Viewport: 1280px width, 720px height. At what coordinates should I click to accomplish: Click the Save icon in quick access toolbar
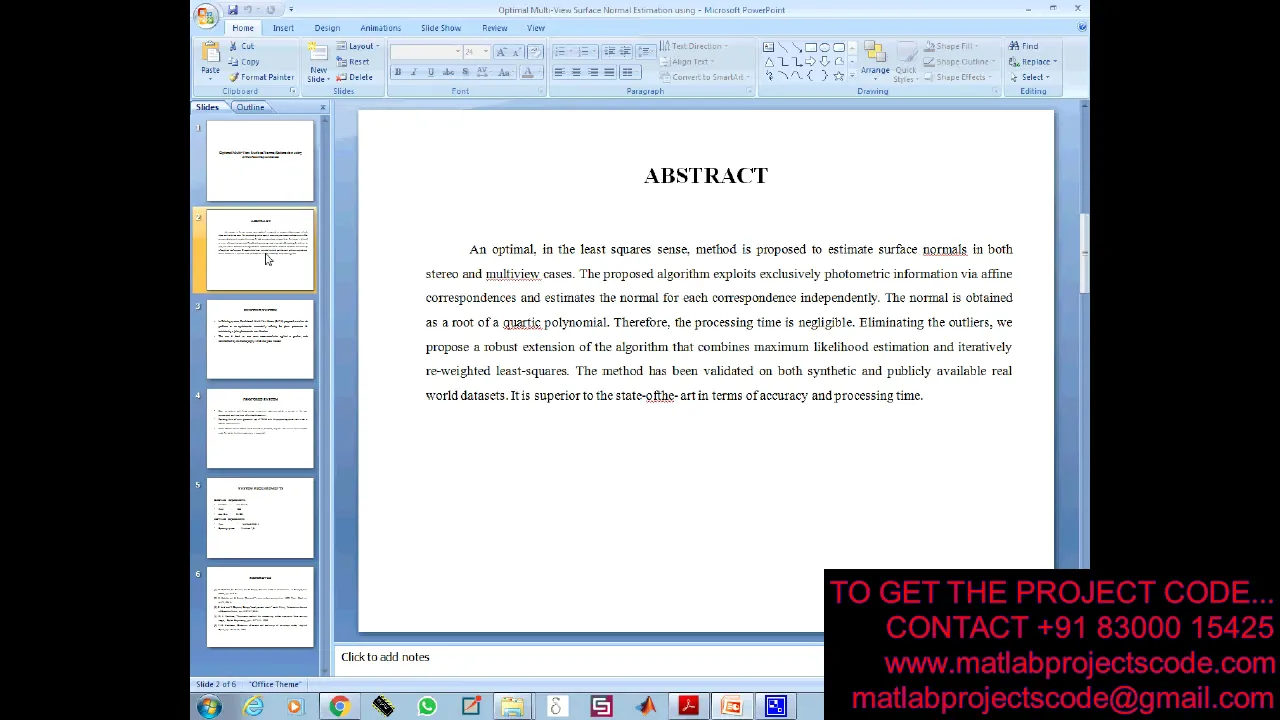tap(233, 10)
